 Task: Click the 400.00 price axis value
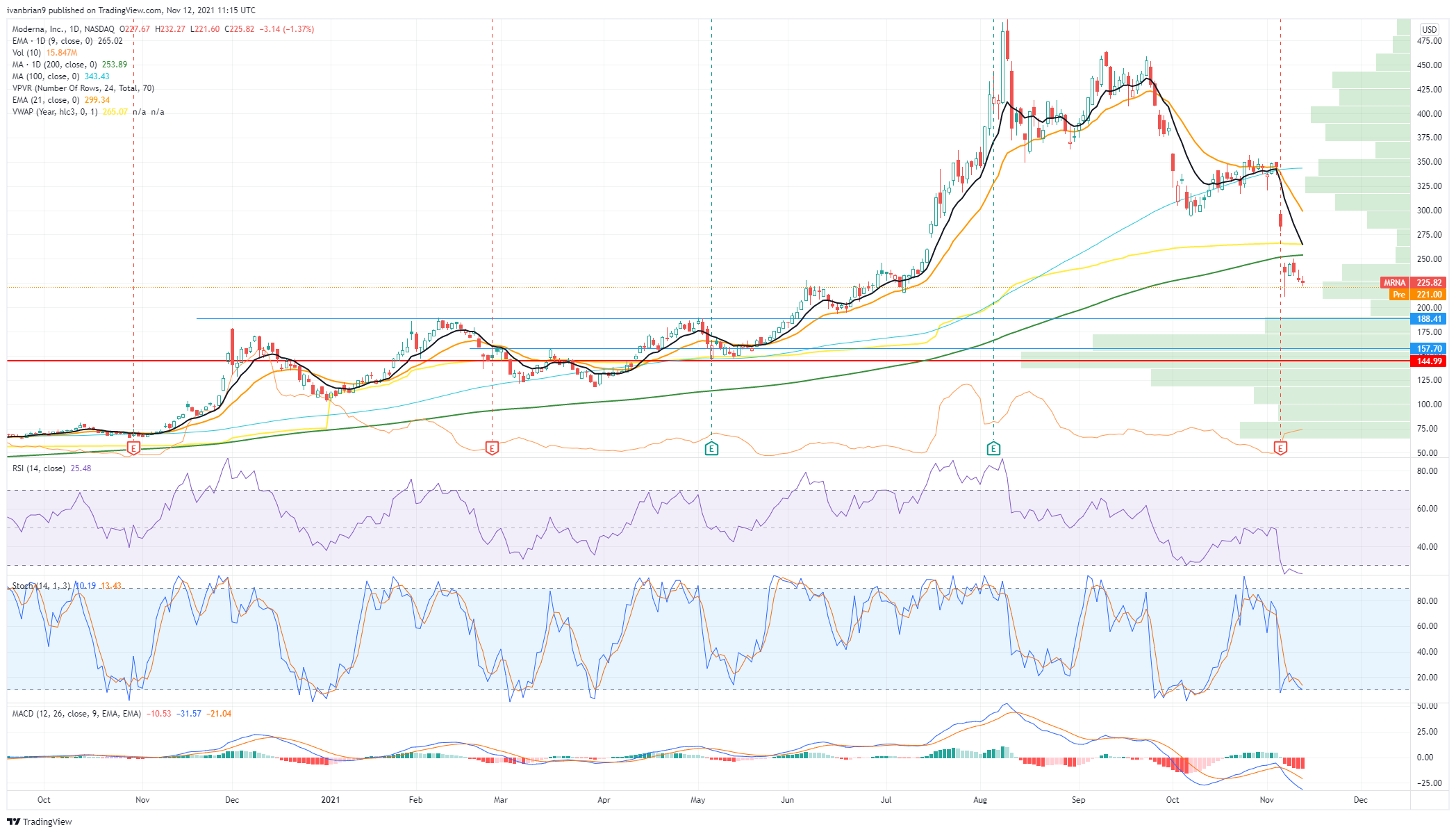click(1429, 113)
